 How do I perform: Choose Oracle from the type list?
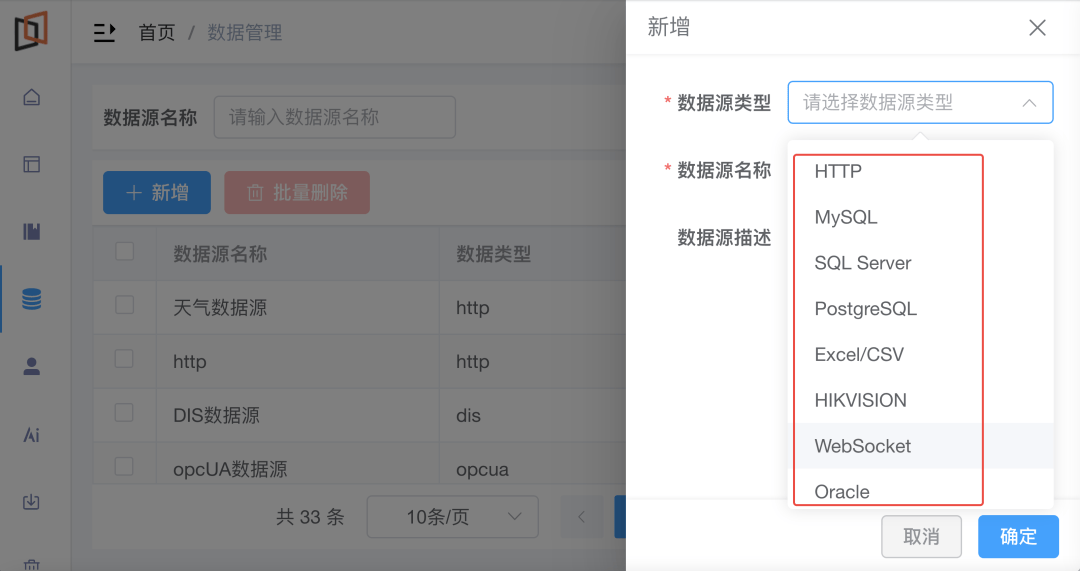[x=920, y=491]
